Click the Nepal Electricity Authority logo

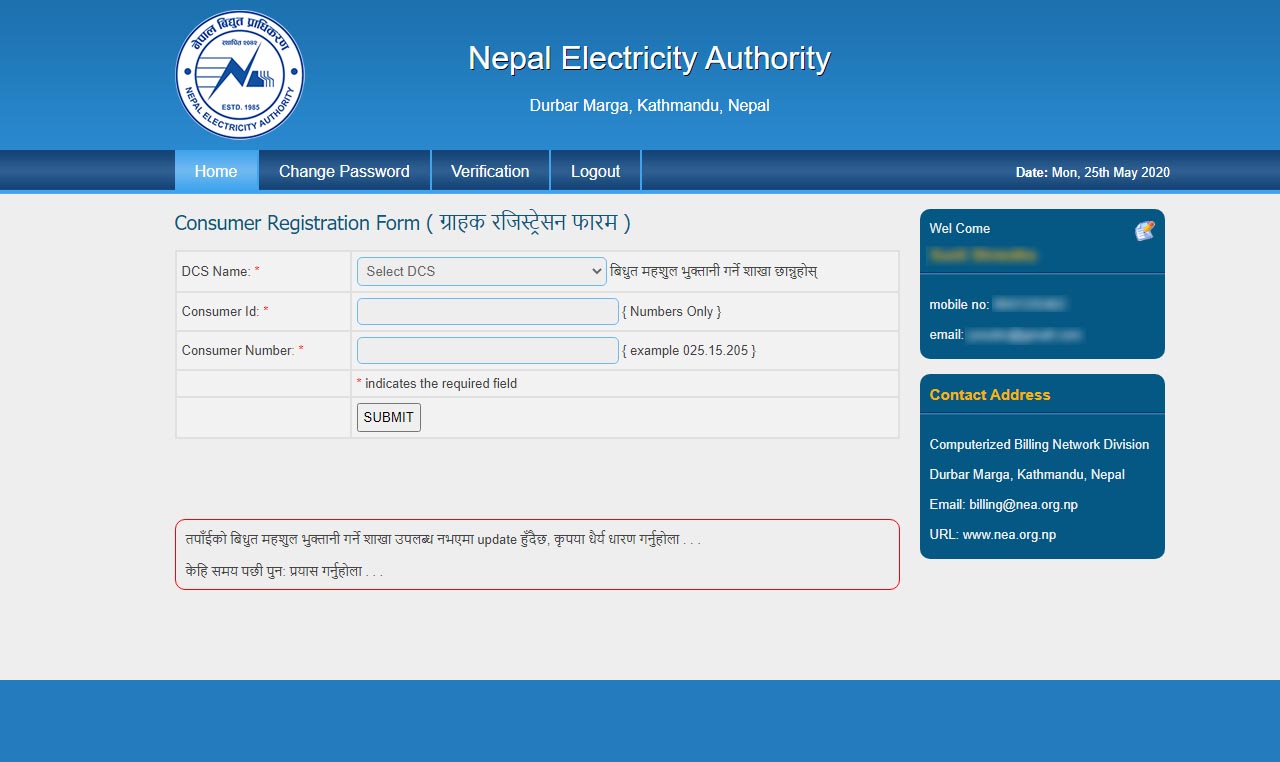[240, 75]
